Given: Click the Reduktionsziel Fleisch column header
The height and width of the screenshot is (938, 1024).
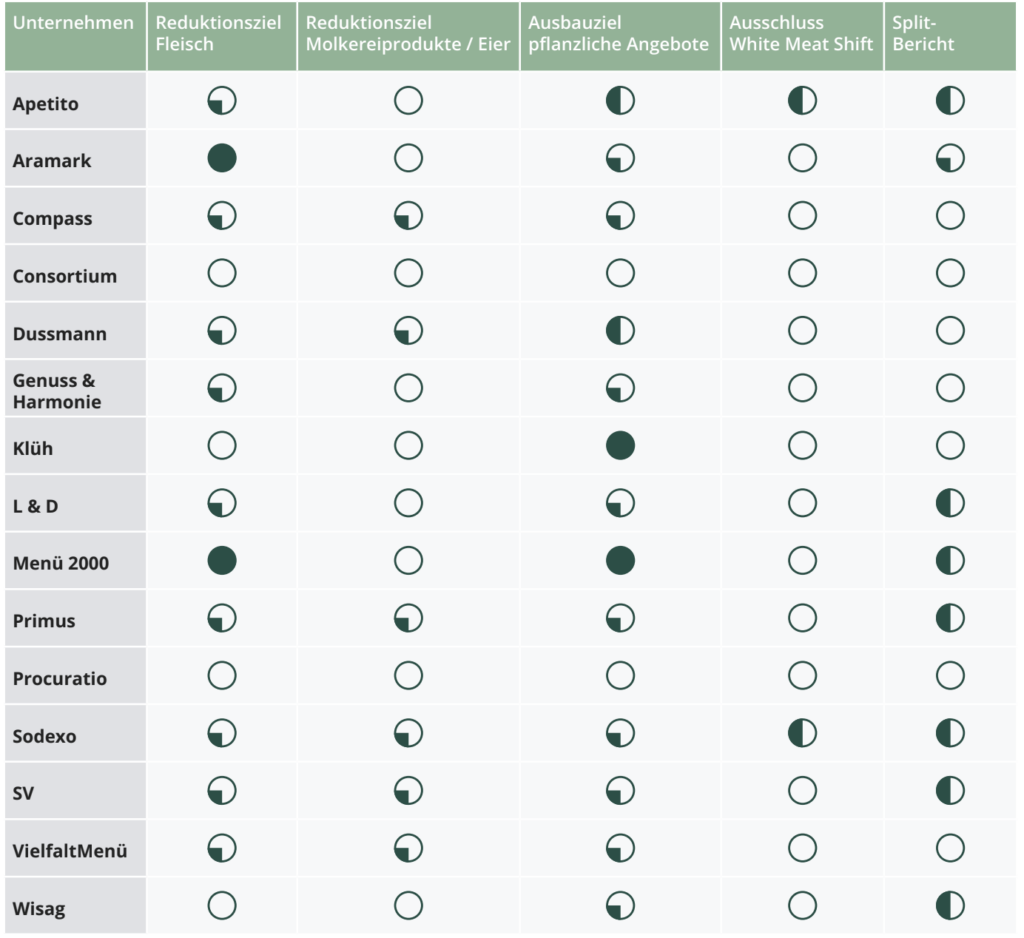Looking at the screenshot, I should coord(222,35).
